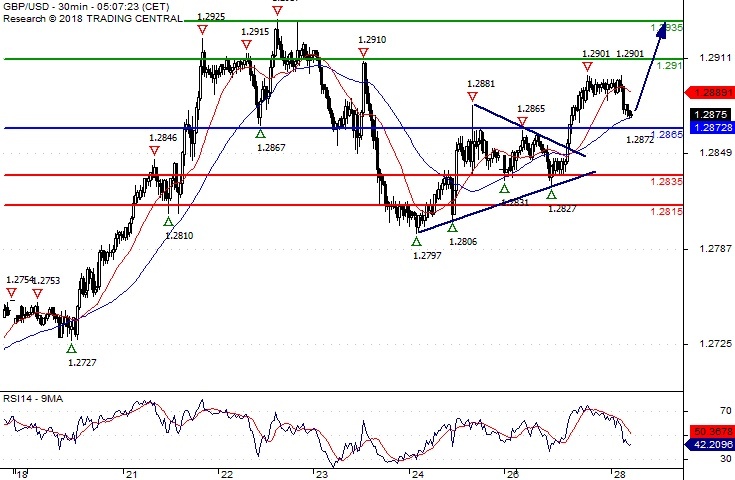Click the red 1.2835 support level label
The image size is (735, 480).
[x=667, y=181]
